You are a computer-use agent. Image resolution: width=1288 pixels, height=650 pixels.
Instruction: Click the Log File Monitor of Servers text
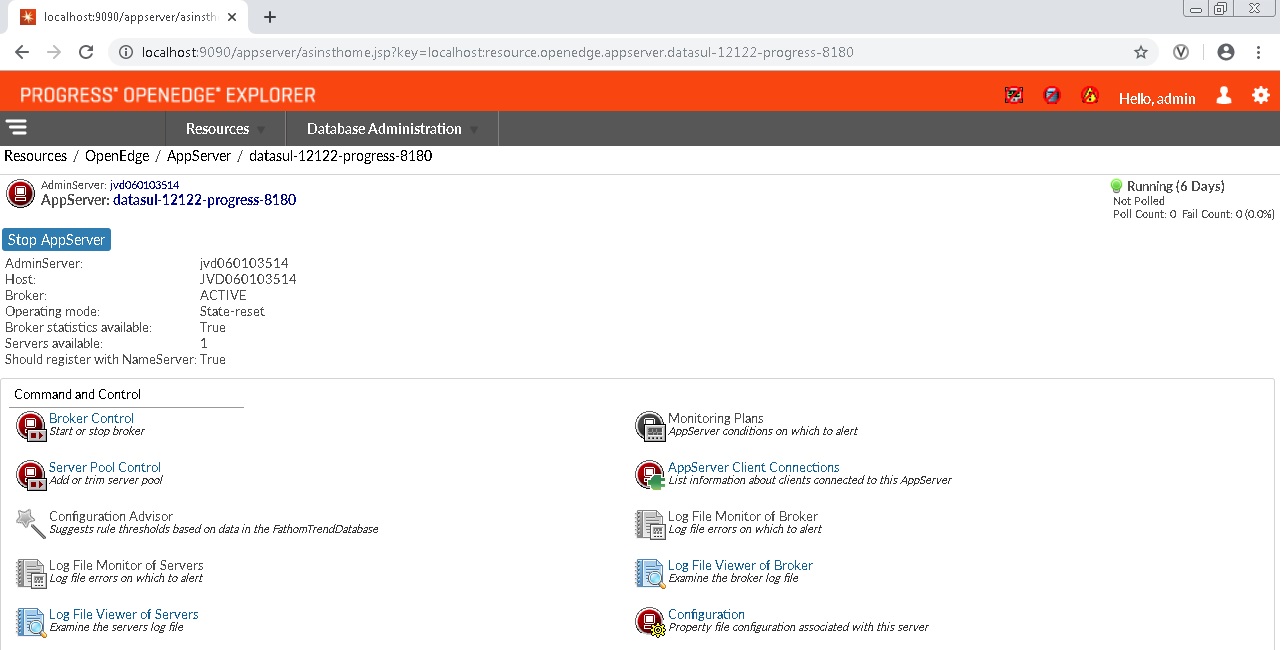(x=126, y=565)
